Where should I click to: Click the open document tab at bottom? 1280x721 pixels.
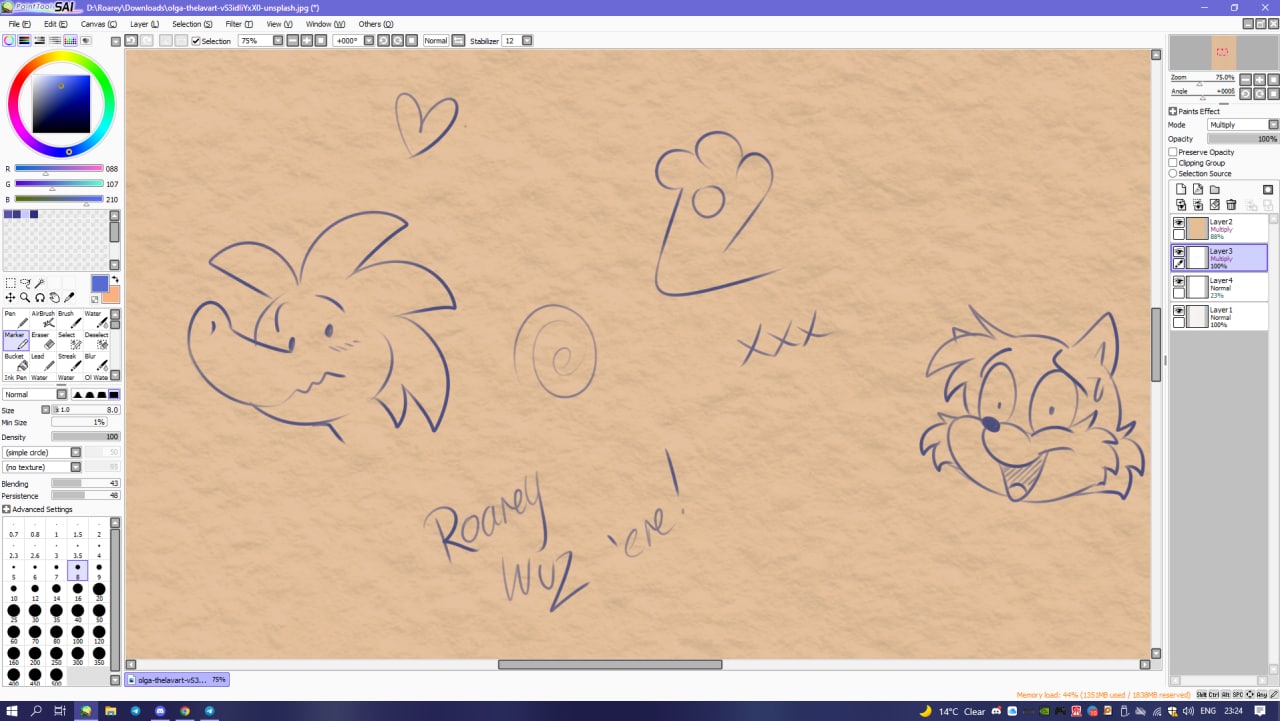pos(177,680)
